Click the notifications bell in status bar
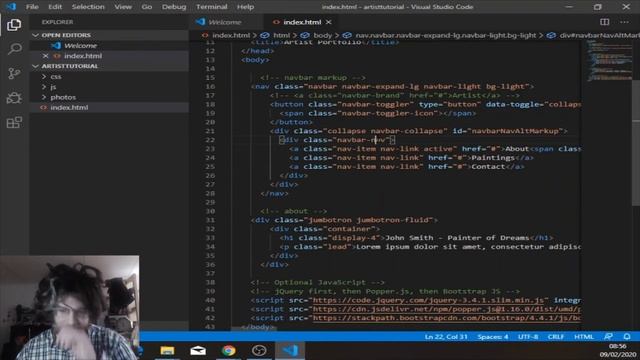 [627, 337]
